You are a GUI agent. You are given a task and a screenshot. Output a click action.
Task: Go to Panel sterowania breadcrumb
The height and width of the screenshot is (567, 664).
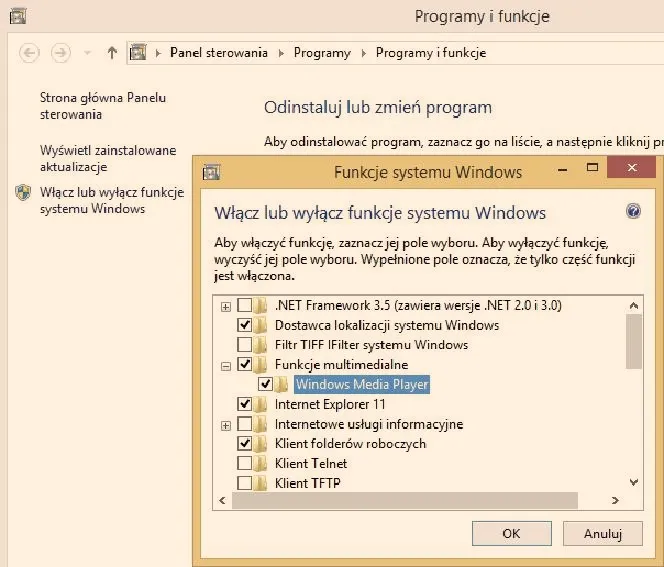219,53
